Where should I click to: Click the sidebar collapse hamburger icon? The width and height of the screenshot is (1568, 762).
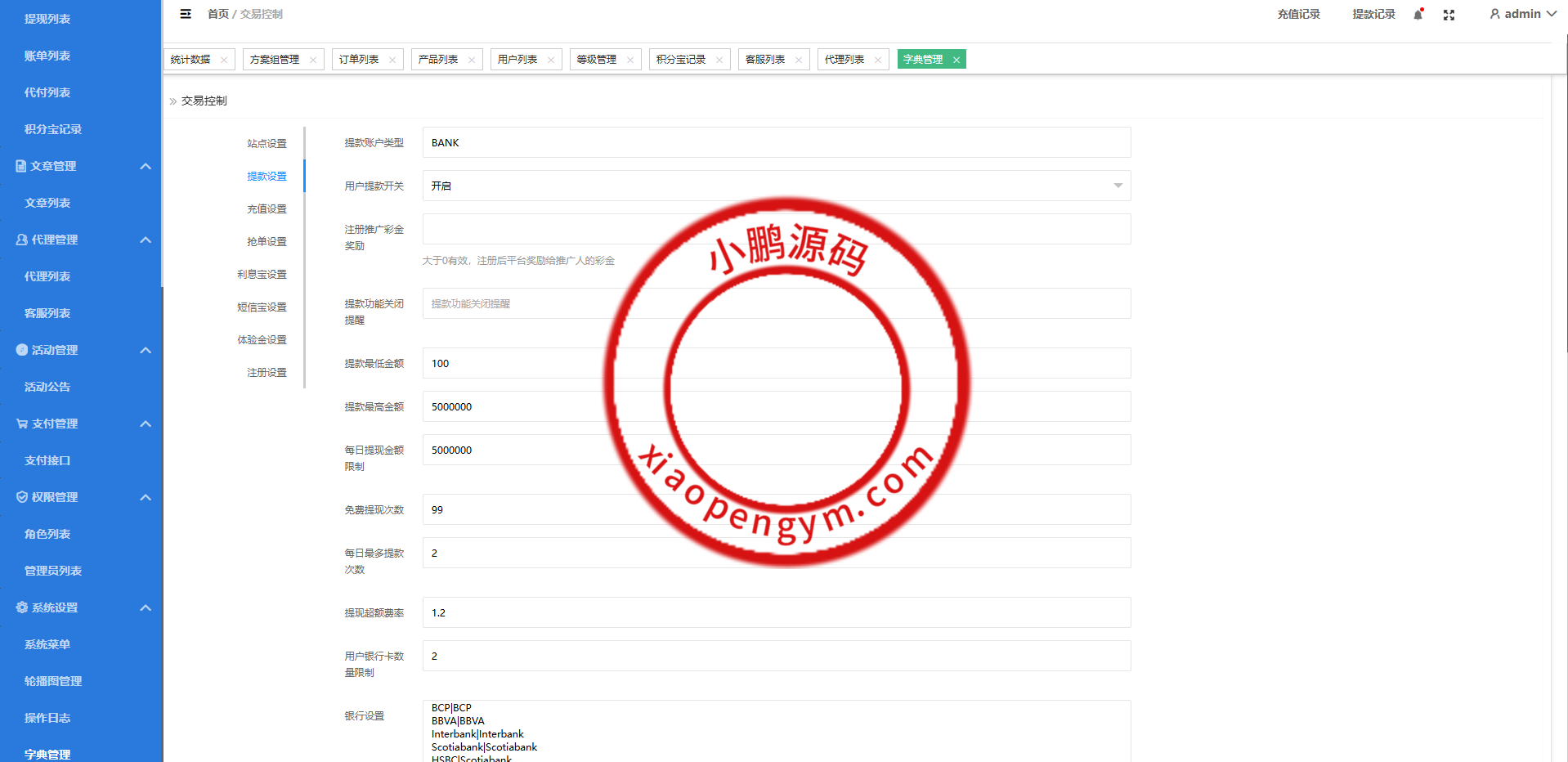tap(186, 14)
